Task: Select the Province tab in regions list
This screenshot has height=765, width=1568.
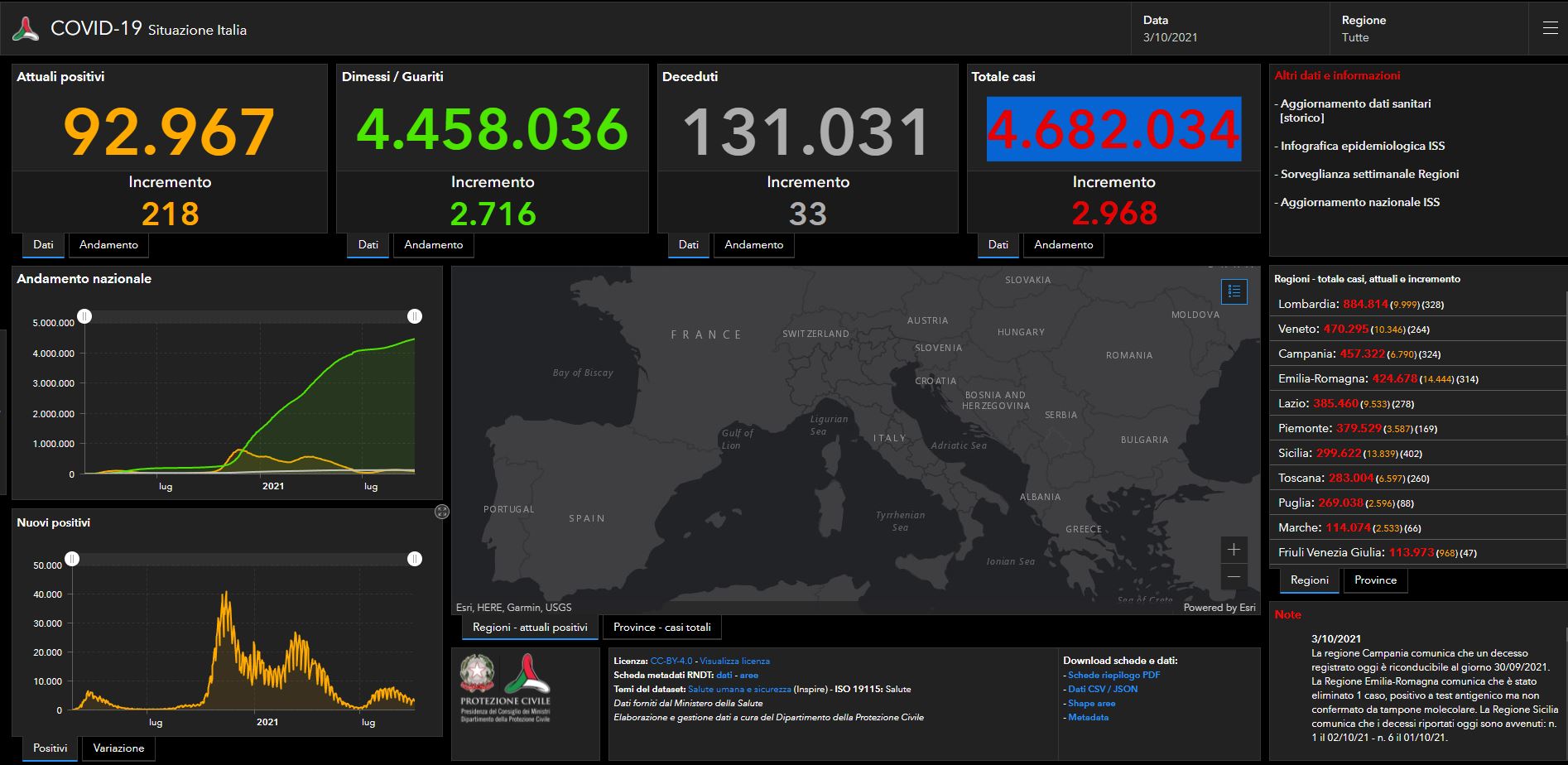Action: [x=1375, y=580]
